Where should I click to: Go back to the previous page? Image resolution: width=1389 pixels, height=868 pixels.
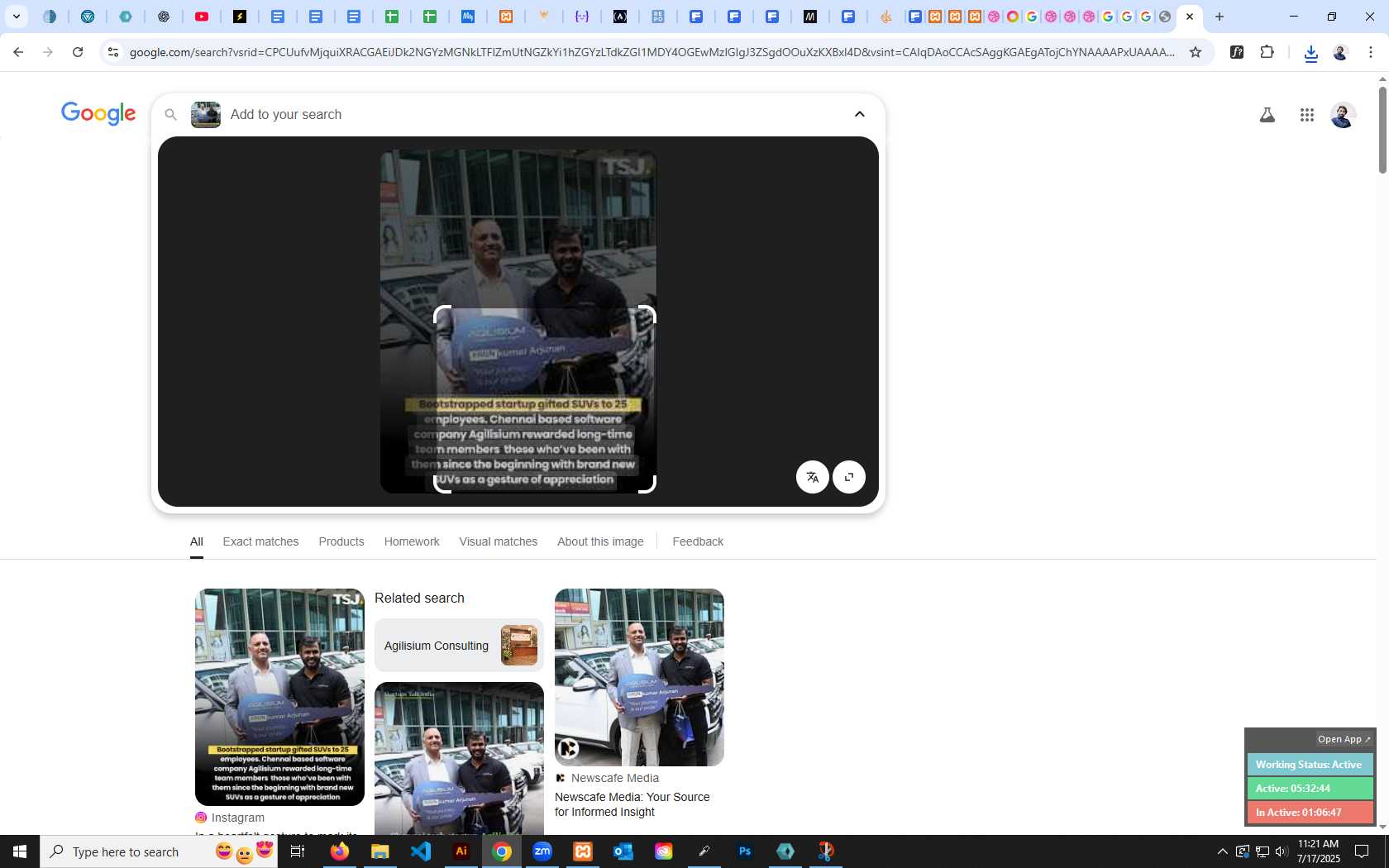(x=18, y=52)
